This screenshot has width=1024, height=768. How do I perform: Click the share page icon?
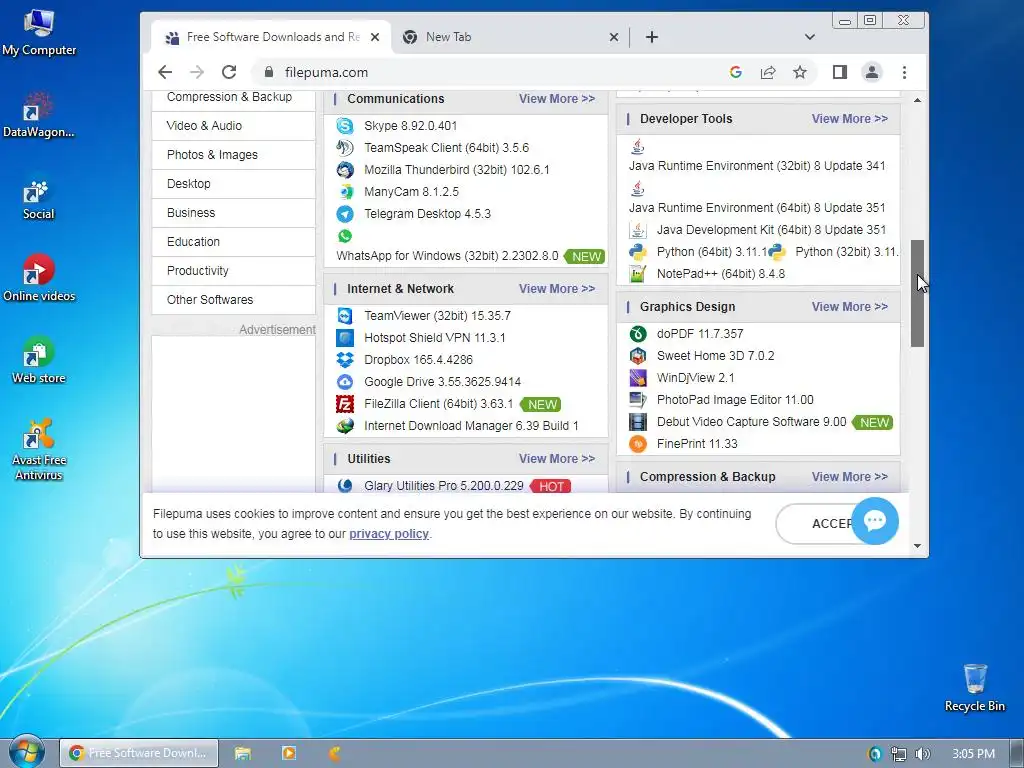(x=768, y=72)
